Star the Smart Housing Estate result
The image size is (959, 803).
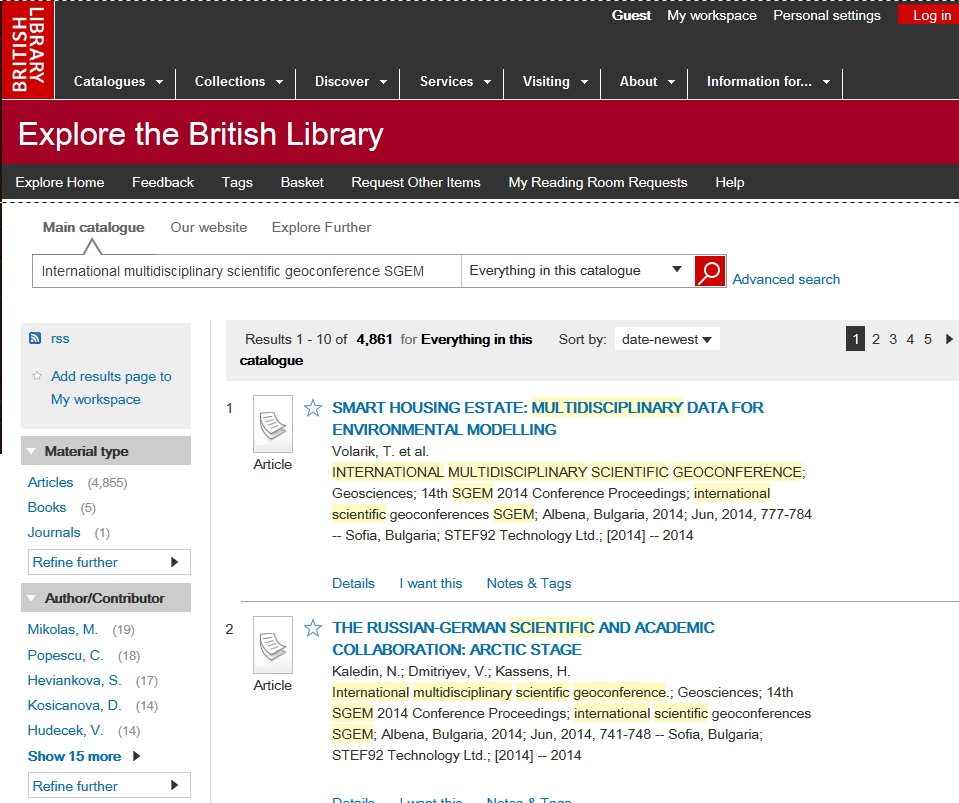[313, 408]
